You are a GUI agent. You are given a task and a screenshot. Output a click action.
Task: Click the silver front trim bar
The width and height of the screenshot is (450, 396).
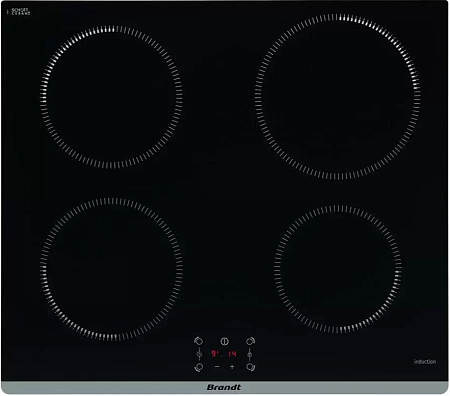tap(225, 387)
